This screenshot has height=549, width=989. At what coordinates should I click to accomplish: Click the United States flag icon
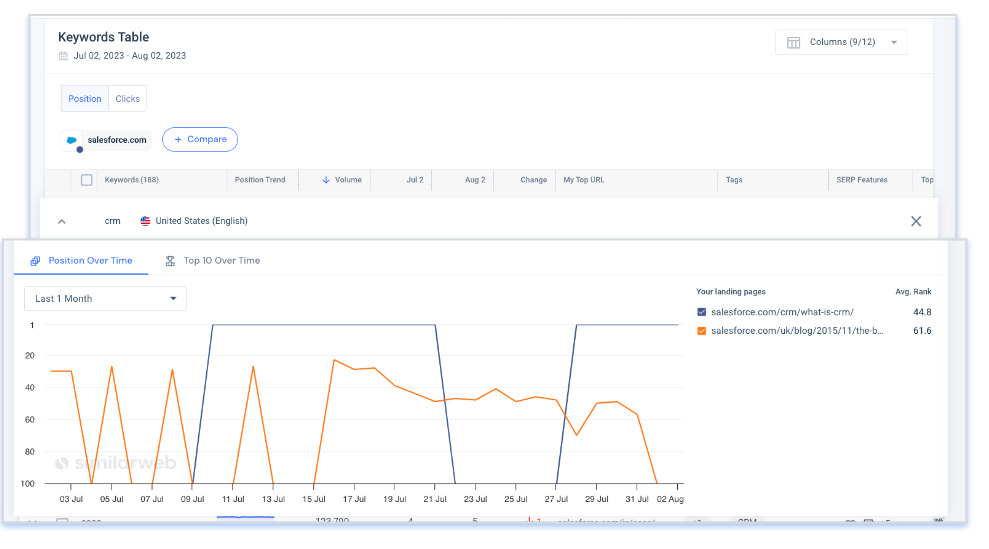[146, 221]
